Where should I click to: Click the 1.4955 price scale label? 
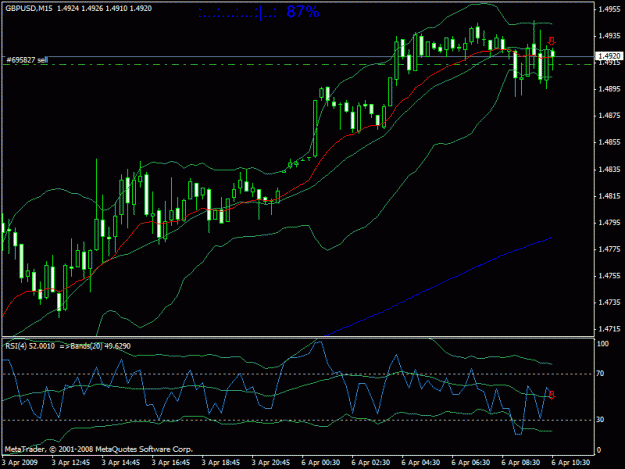[609, 10]
